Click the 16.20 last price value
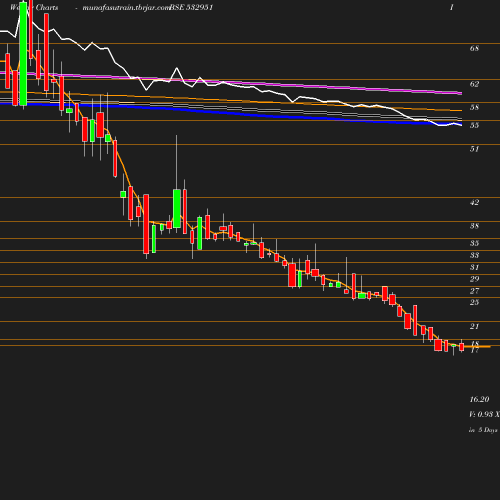Image resolution: width=500 pixels, height=500 pixels. point(479,399)
